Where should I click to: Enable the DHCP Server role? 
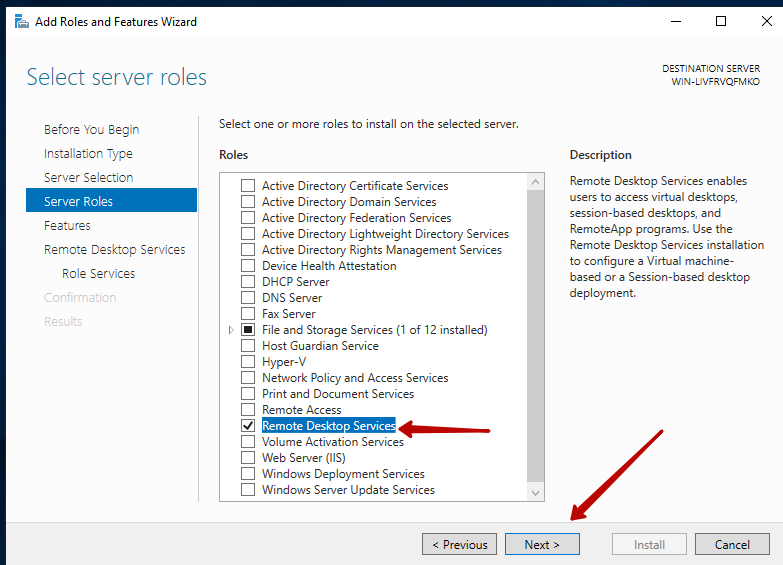pyautogui.click(x=248, y=282)
